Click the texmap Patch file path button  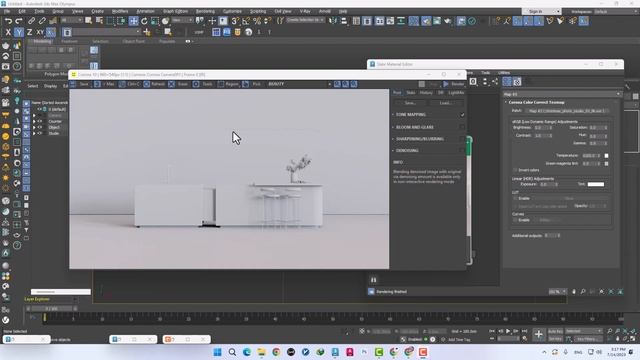click(x=567, y=111)
